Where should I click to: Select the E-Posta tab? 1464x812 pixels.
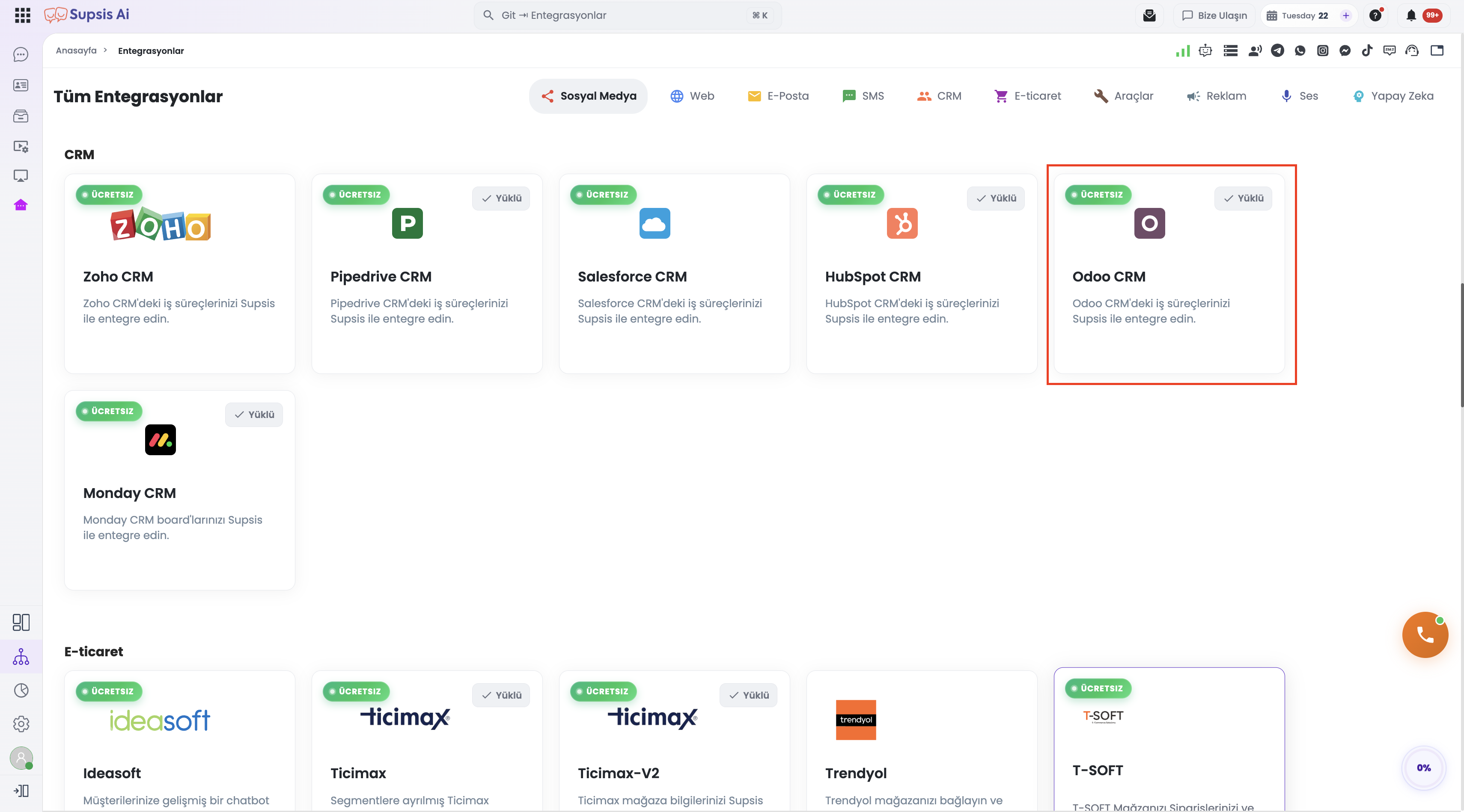coord(778,96)
